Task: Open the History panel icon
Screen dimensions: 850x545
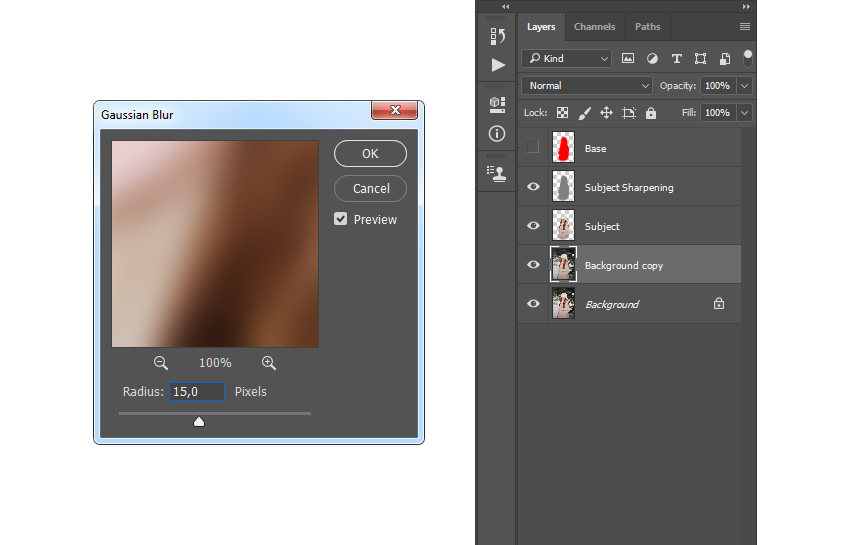Action: click(x=497, y=36)
